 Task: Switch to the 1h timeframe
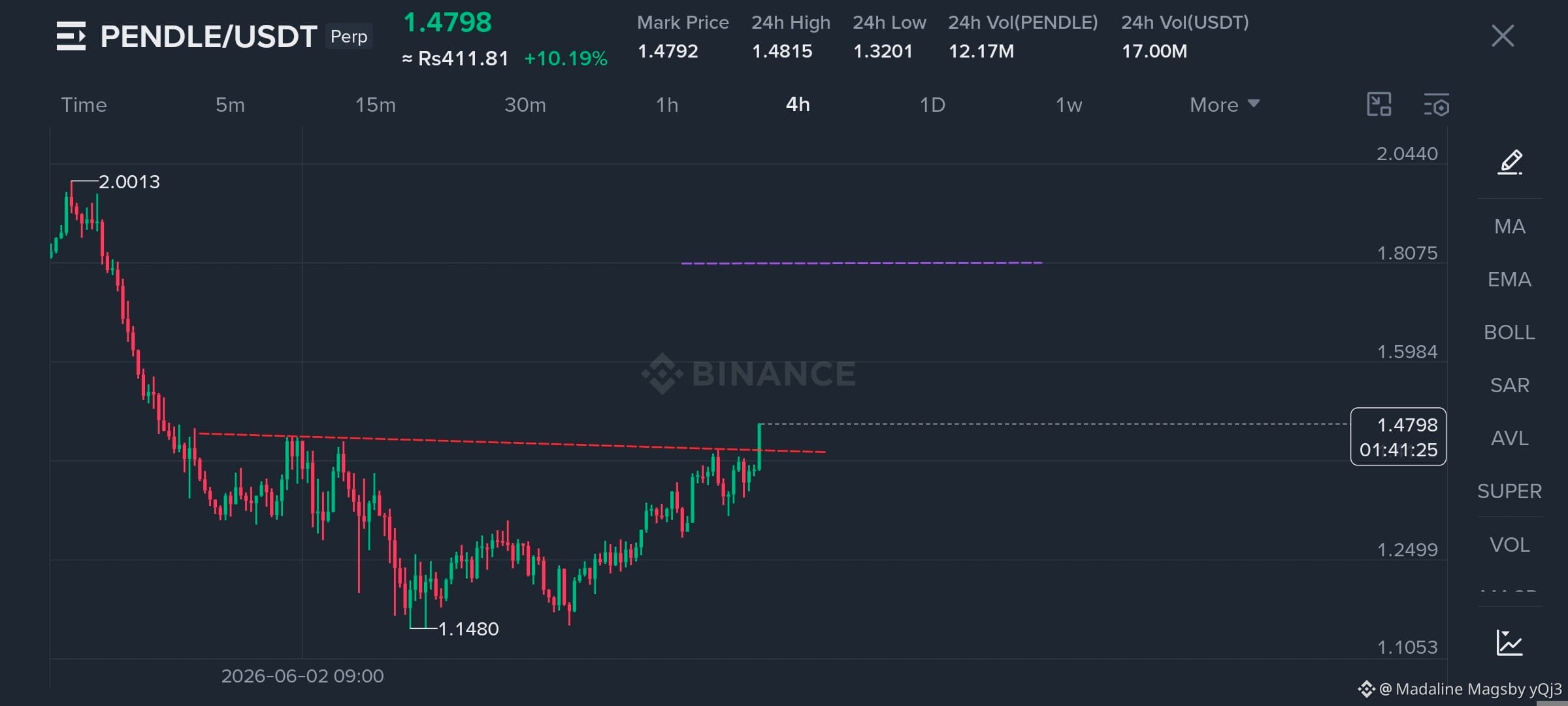pos(667,105)
